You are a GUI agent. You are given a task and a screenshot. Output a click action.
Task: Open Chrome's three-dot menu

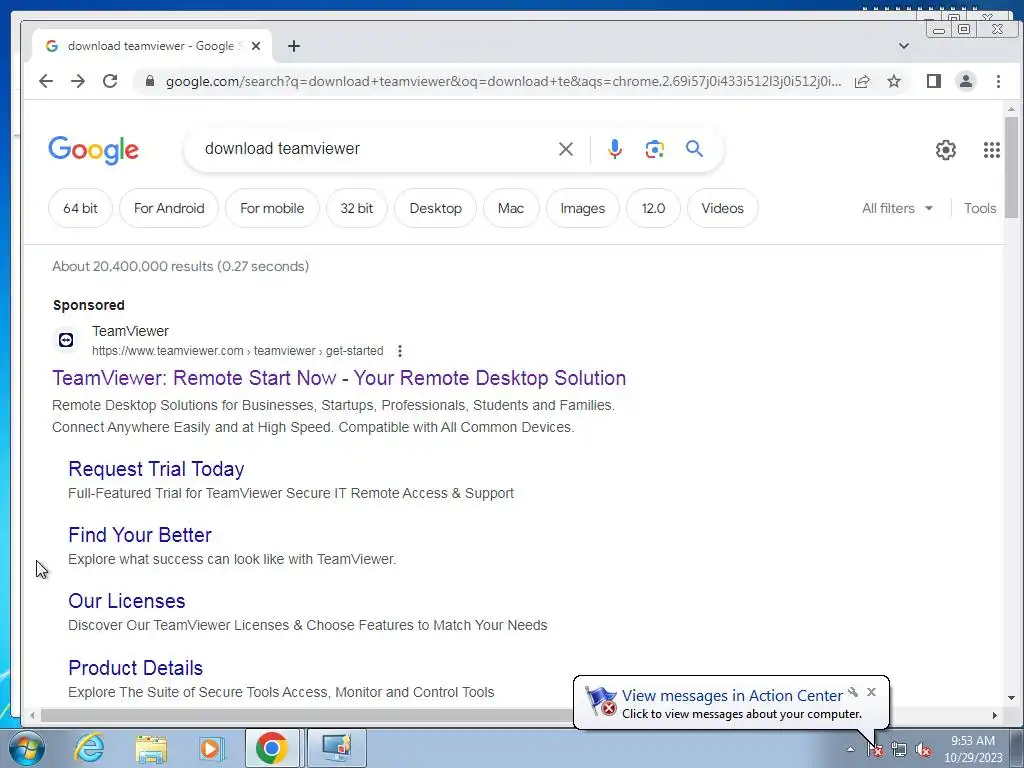pos(998,81)
